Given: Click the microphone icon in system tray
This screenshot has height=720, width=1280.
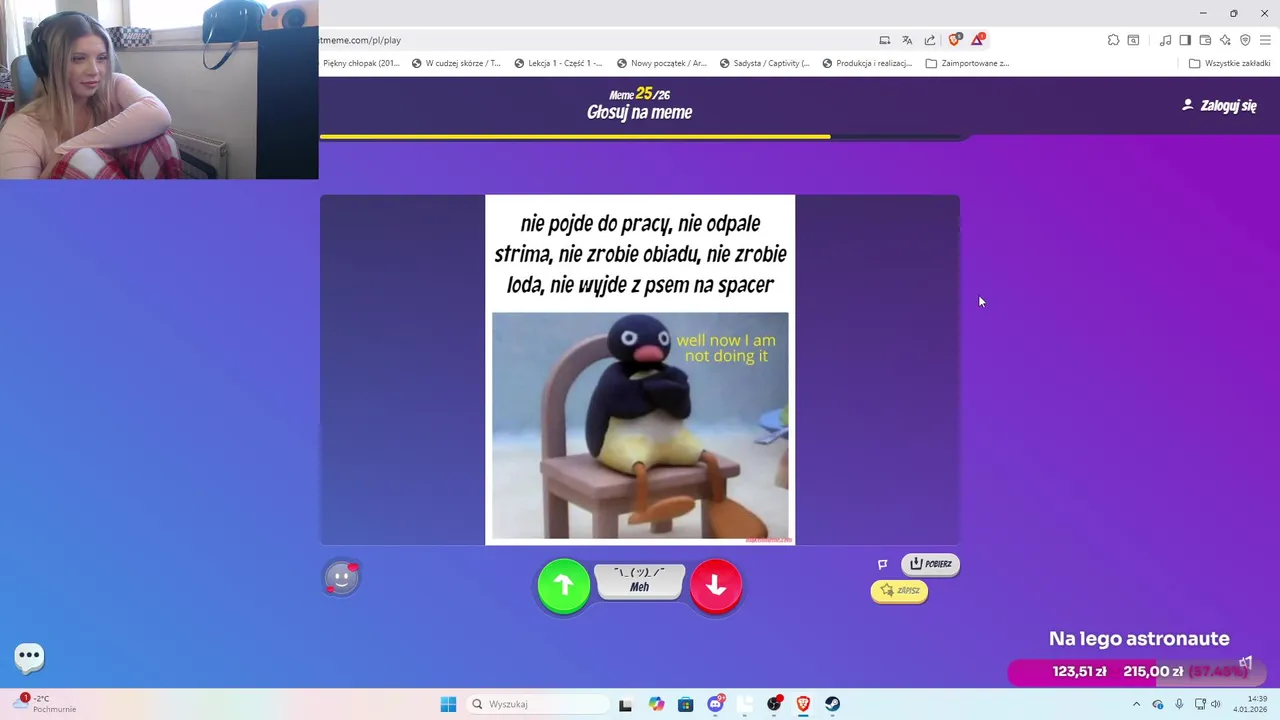Looking at the screenshot, I should click(x=1179, y=704).
